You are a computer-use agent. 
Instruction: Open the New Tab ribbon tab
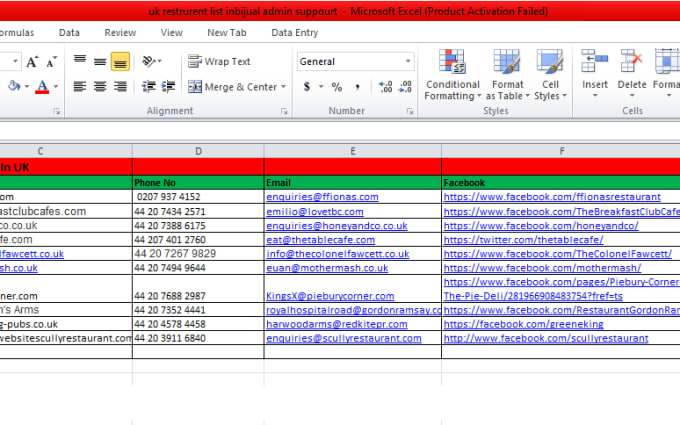(x=227, y=33)
